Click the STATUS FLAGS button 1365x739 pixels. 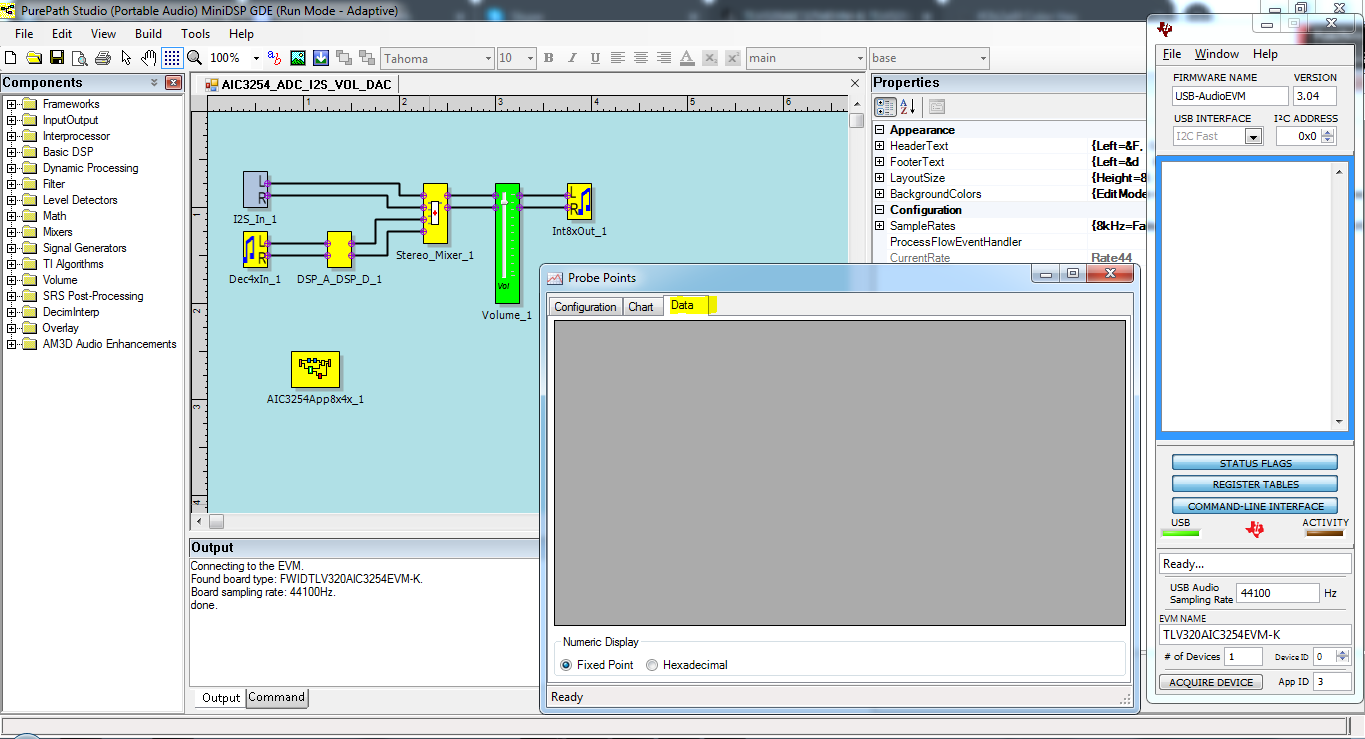click(1255, 463)
